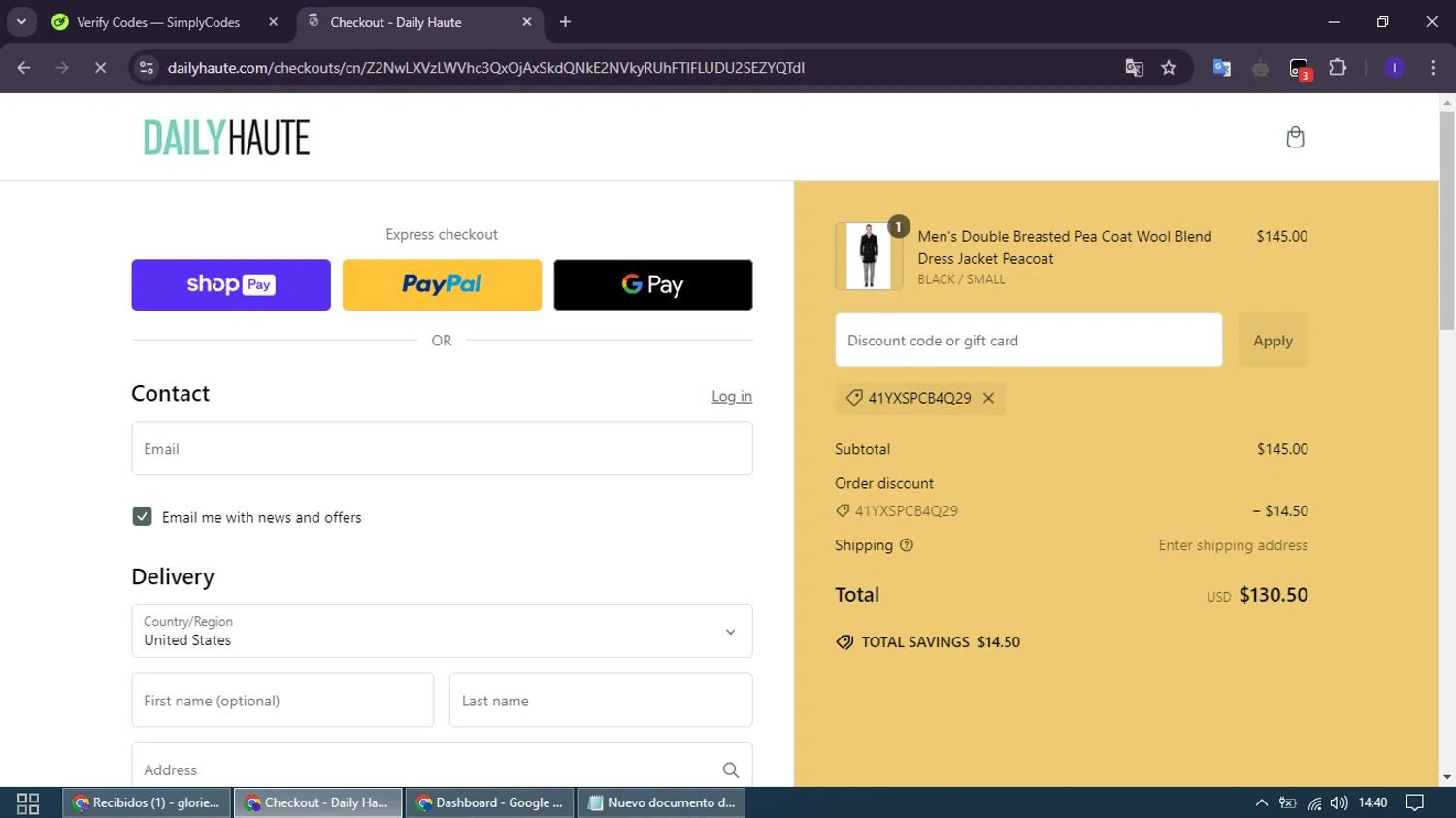Image resolution: width=1456 pixels, height=818 pixels.
Task: Open Nuevo documento taskbar window
Action: click(x=661, y=802)
